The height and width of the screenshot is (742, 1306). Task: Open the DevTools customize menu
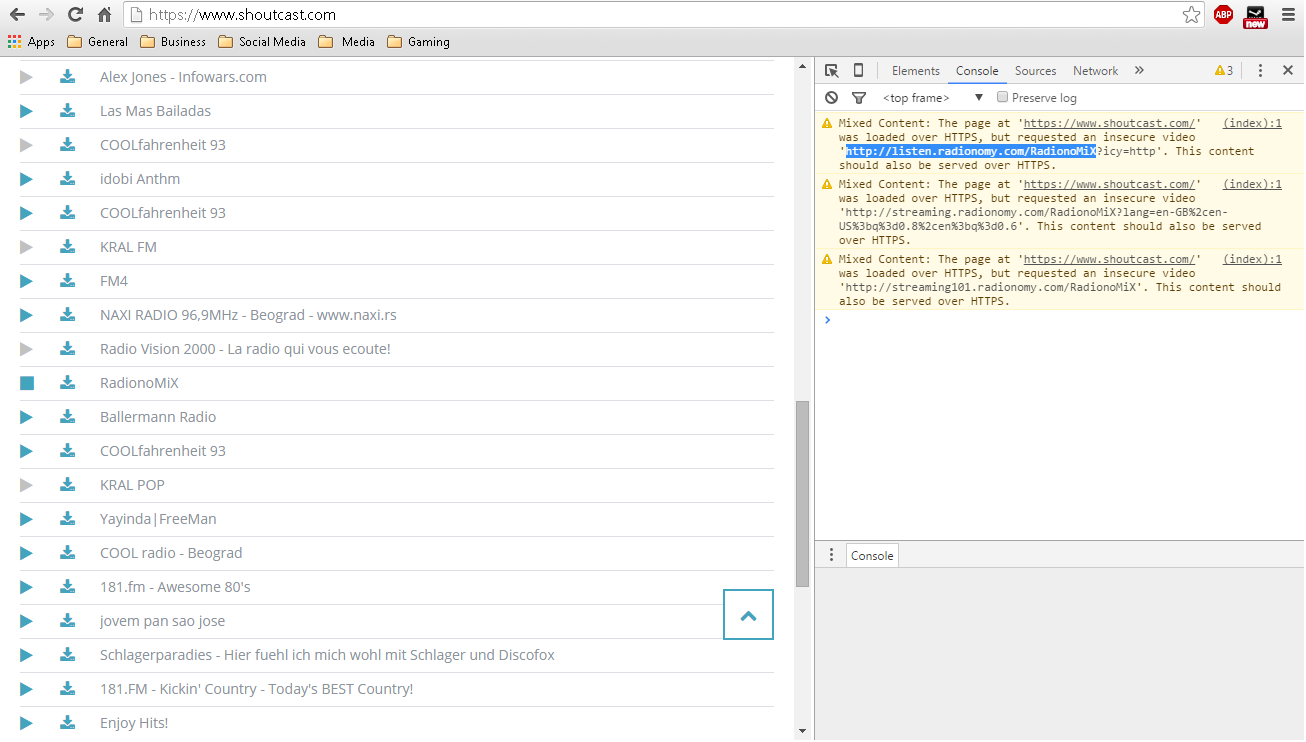point(1260,71)
